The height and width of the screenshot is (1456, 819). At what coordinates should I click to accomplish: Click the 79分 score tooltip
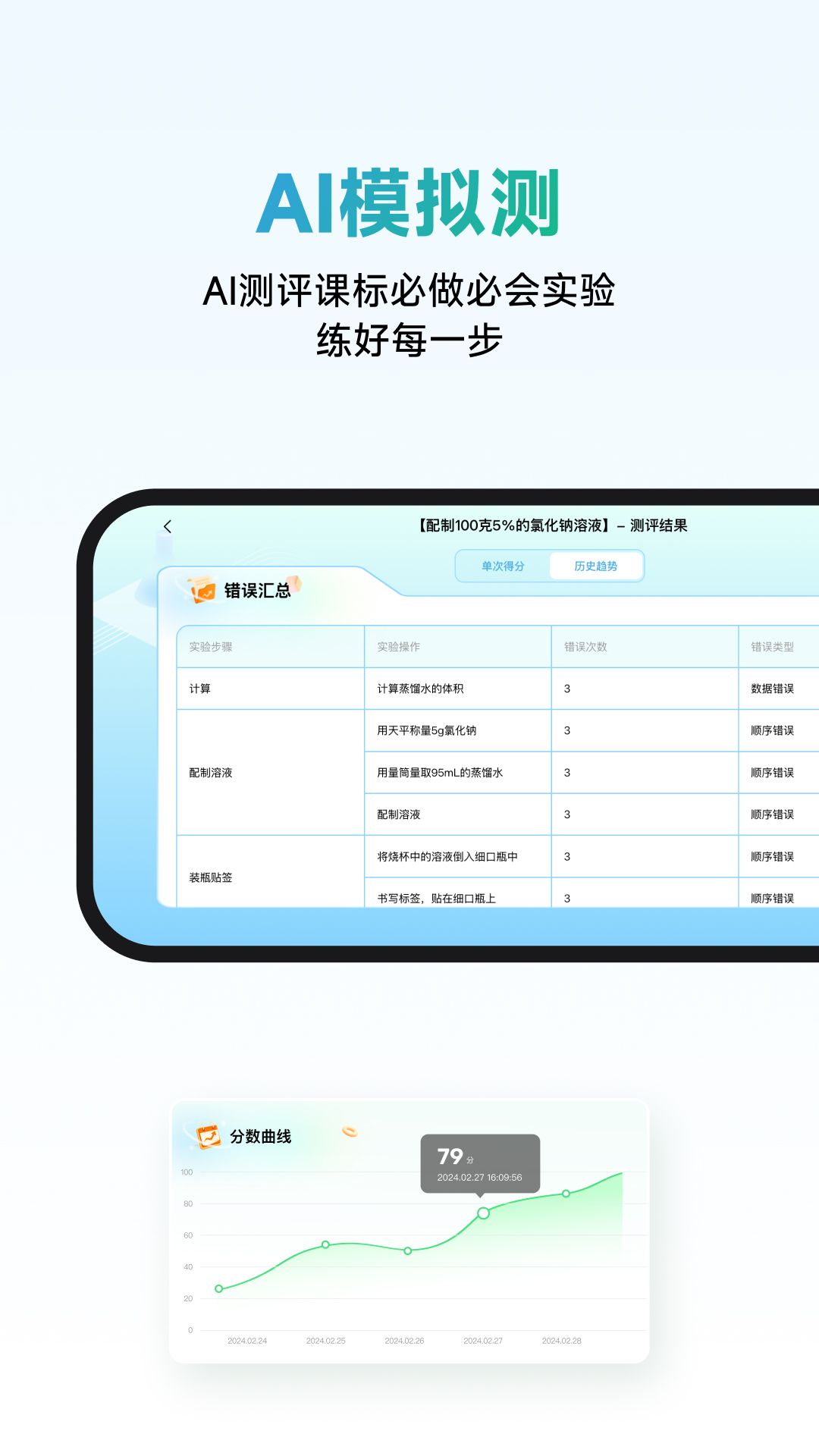pos(480,1163)
